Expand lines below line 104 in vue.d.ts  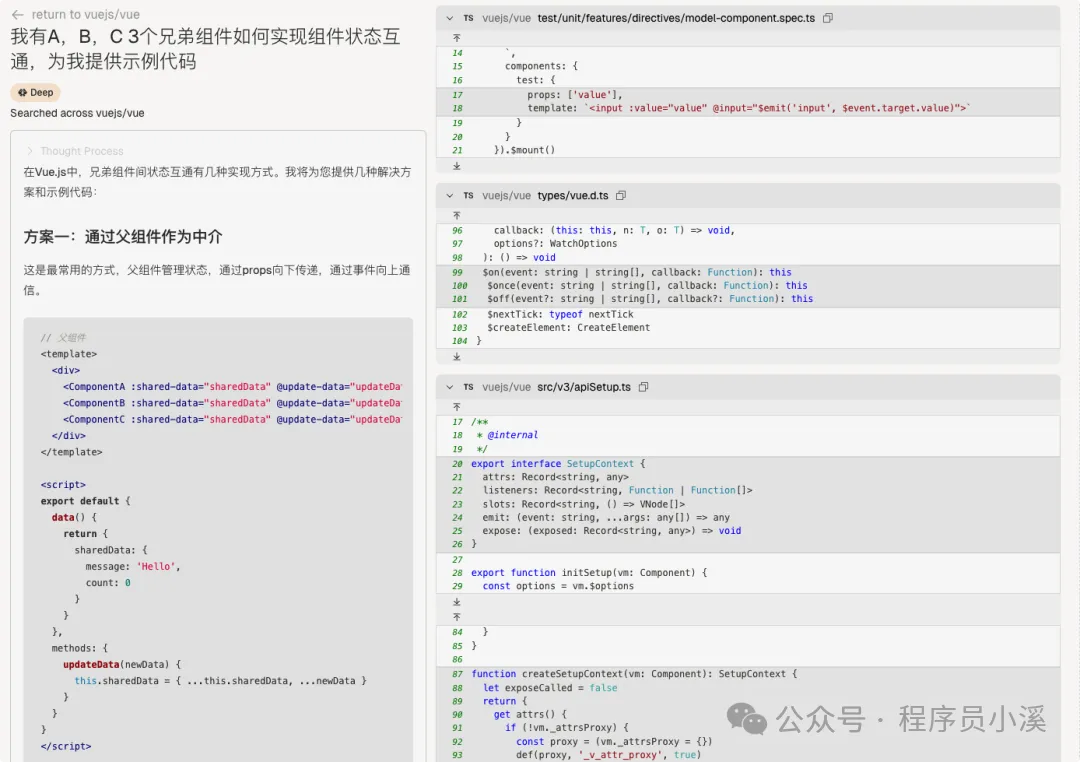[x=457, y=357]
